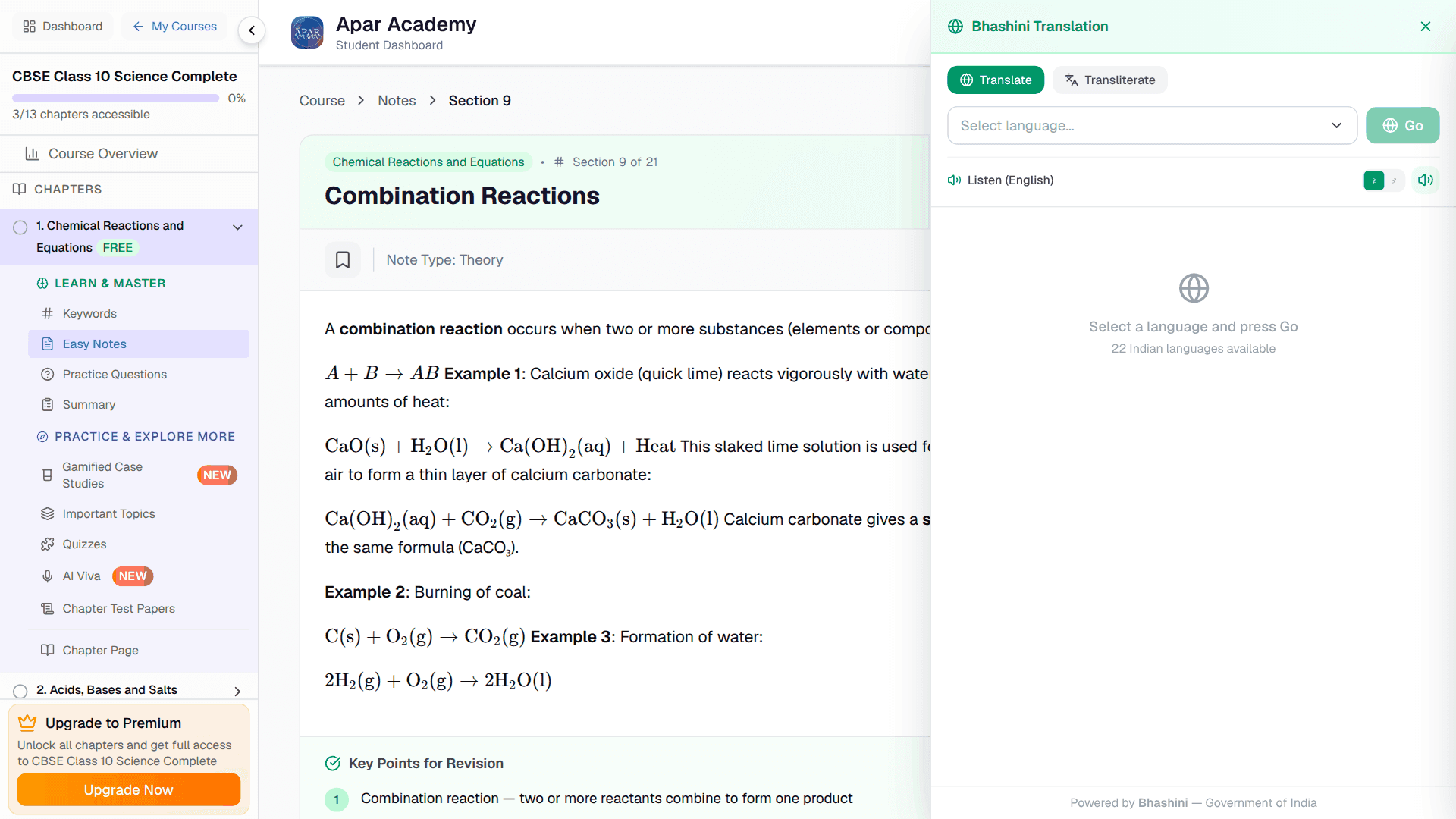The width and height of the screenshot is (1456, 819).
Task: Select the female voice option
Action: tap(1373, 180)
